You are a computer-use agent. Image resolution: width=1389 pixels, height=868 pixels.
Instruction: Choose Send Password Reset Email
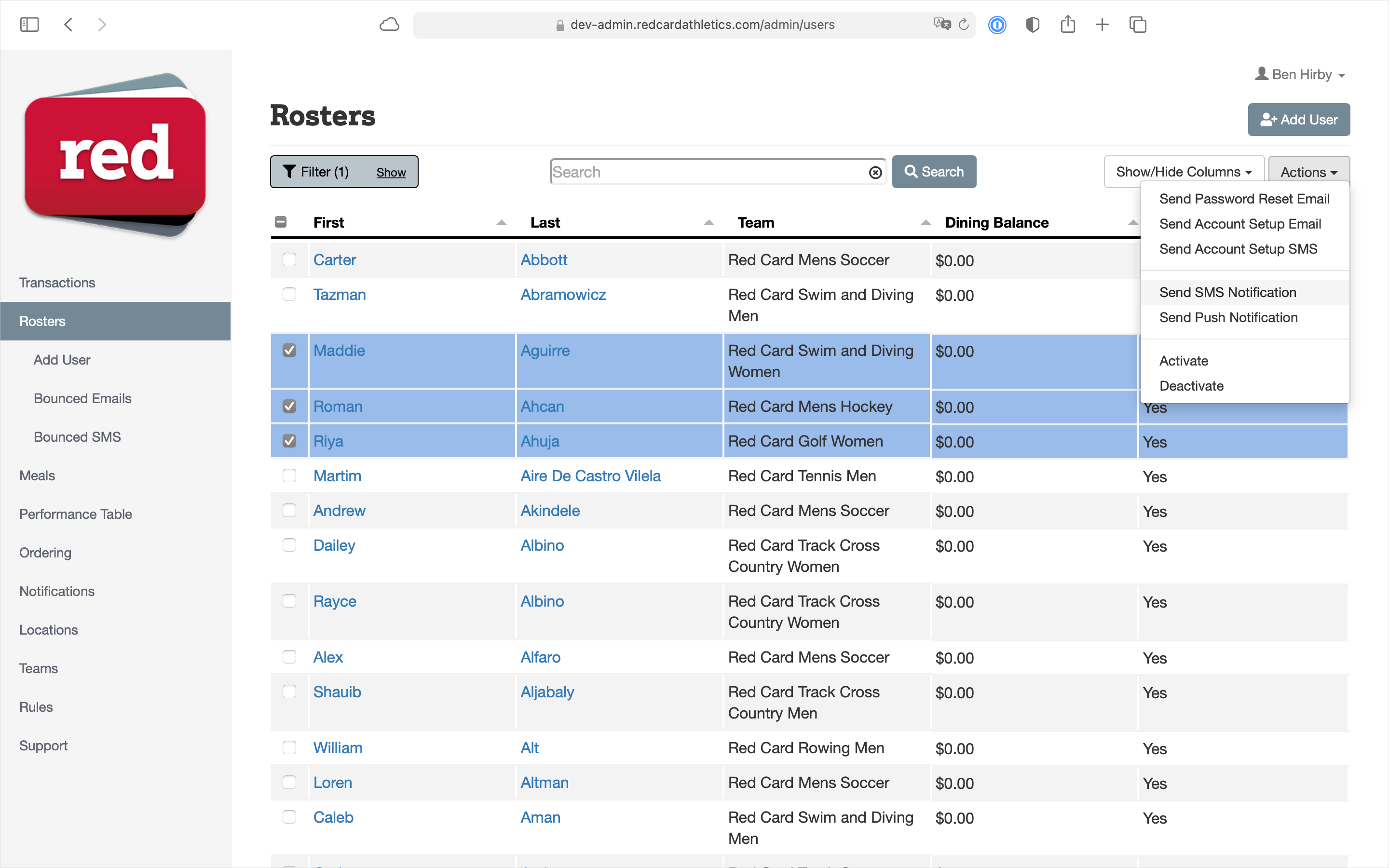pos(1244,199)
